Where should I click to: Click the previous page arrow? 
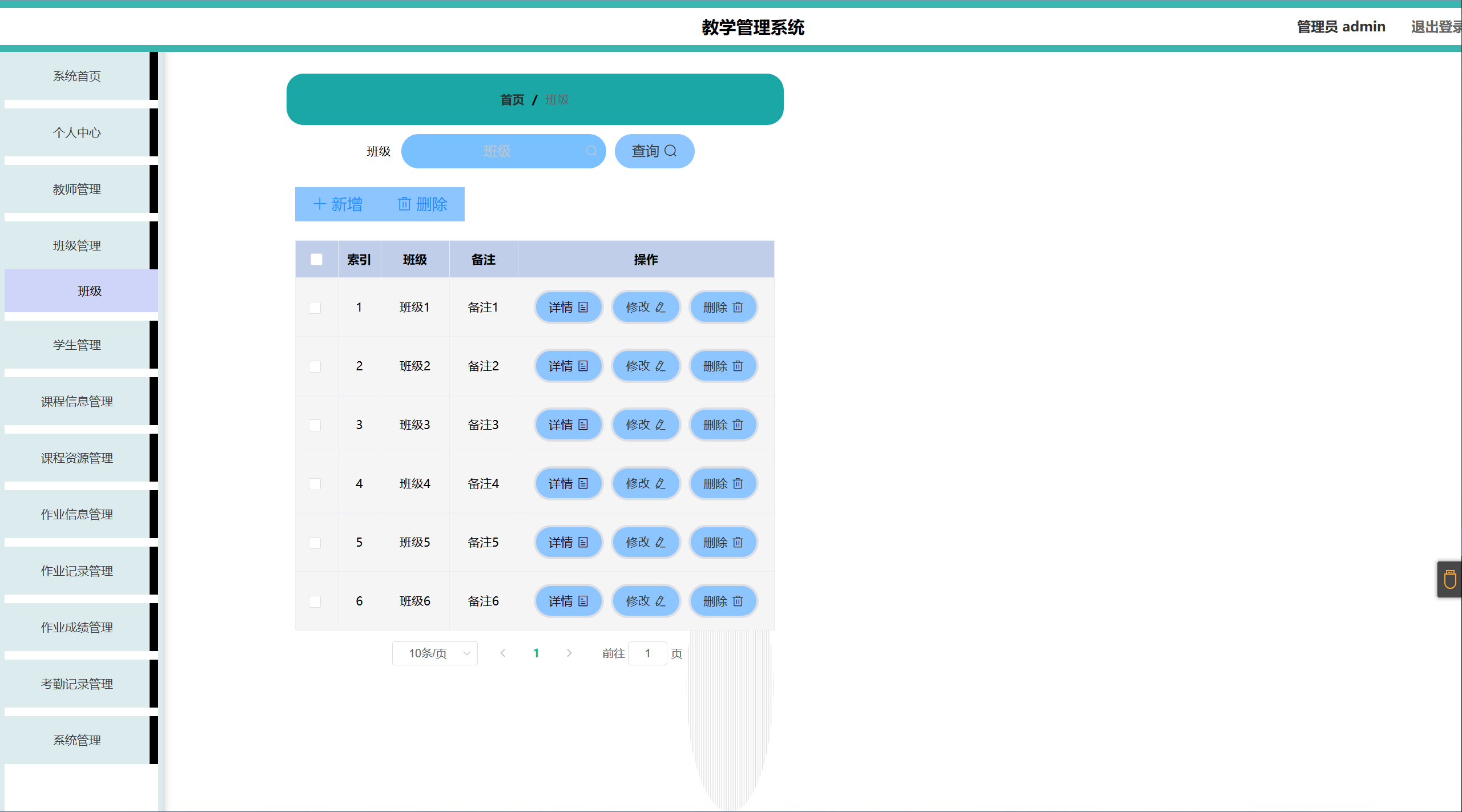click(x=502, y=653)
